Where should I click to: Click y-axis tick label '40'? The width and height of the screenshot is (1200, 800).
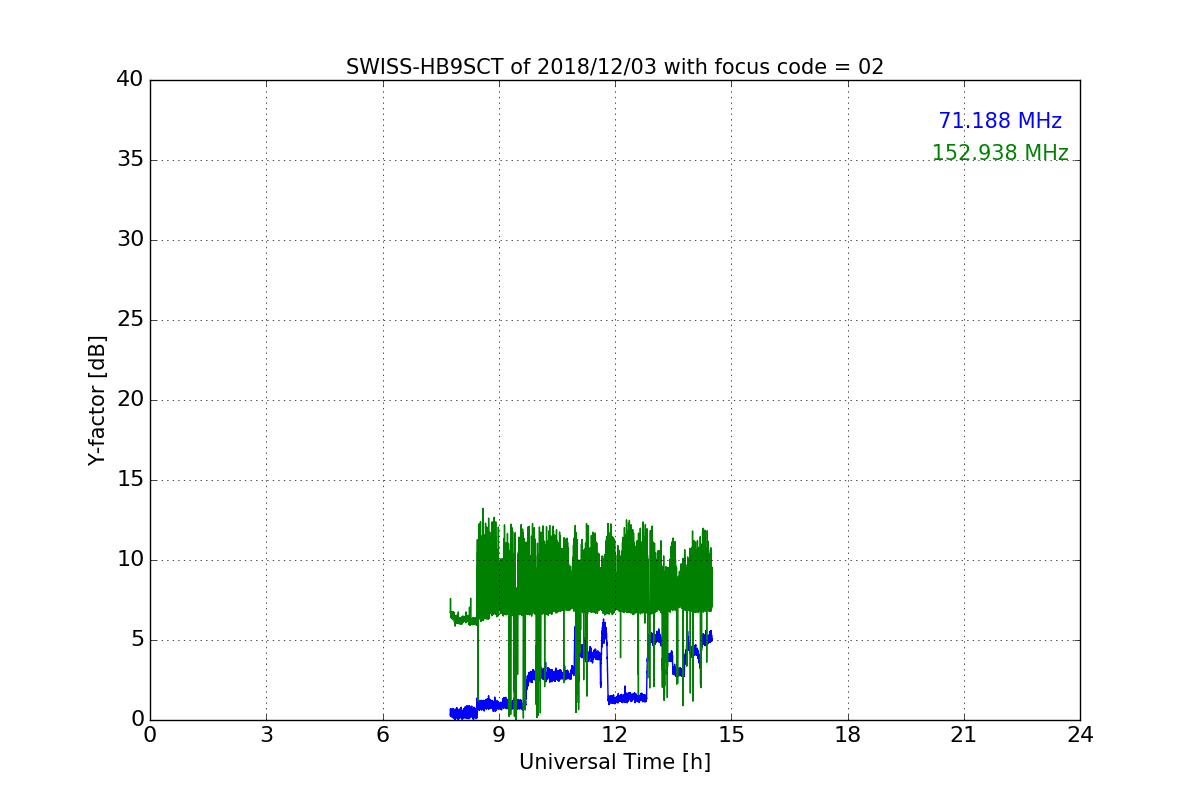click(x=130, y=80)
